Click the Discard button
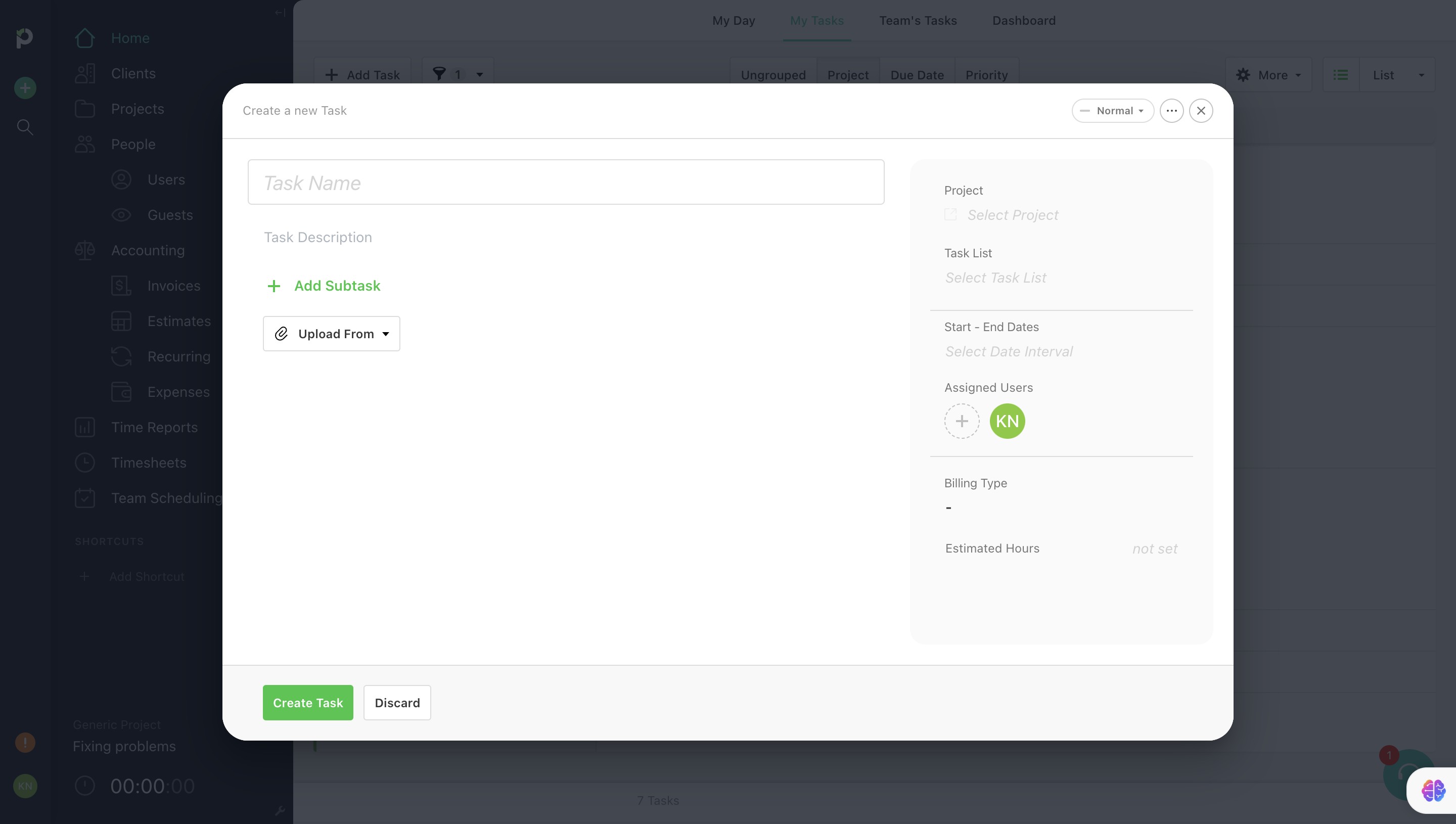1456x824 pixels. [x=397, y=703]
